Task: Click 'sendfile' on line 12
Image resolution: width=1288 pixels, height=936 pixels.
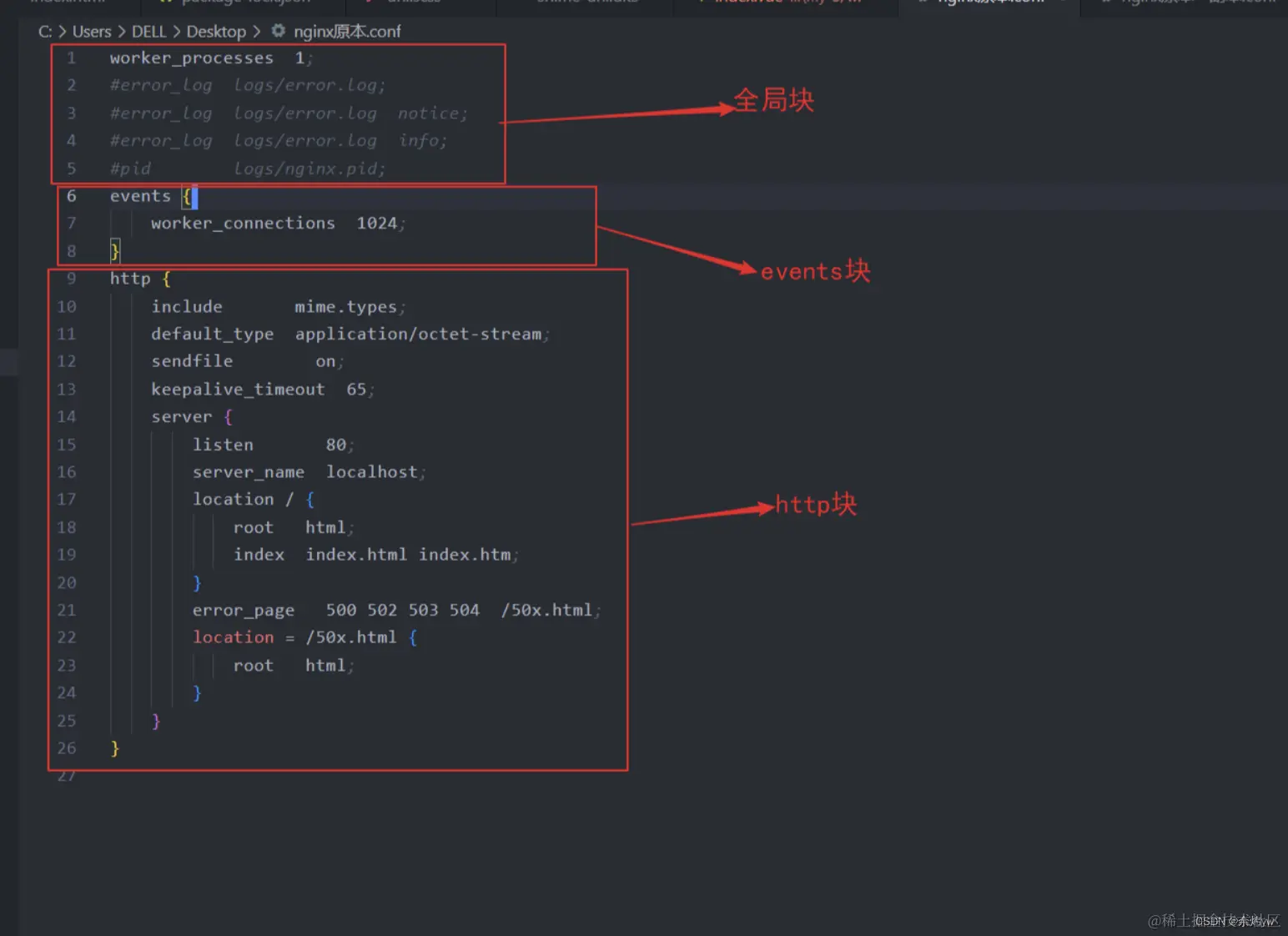Action: coord(192,361)
